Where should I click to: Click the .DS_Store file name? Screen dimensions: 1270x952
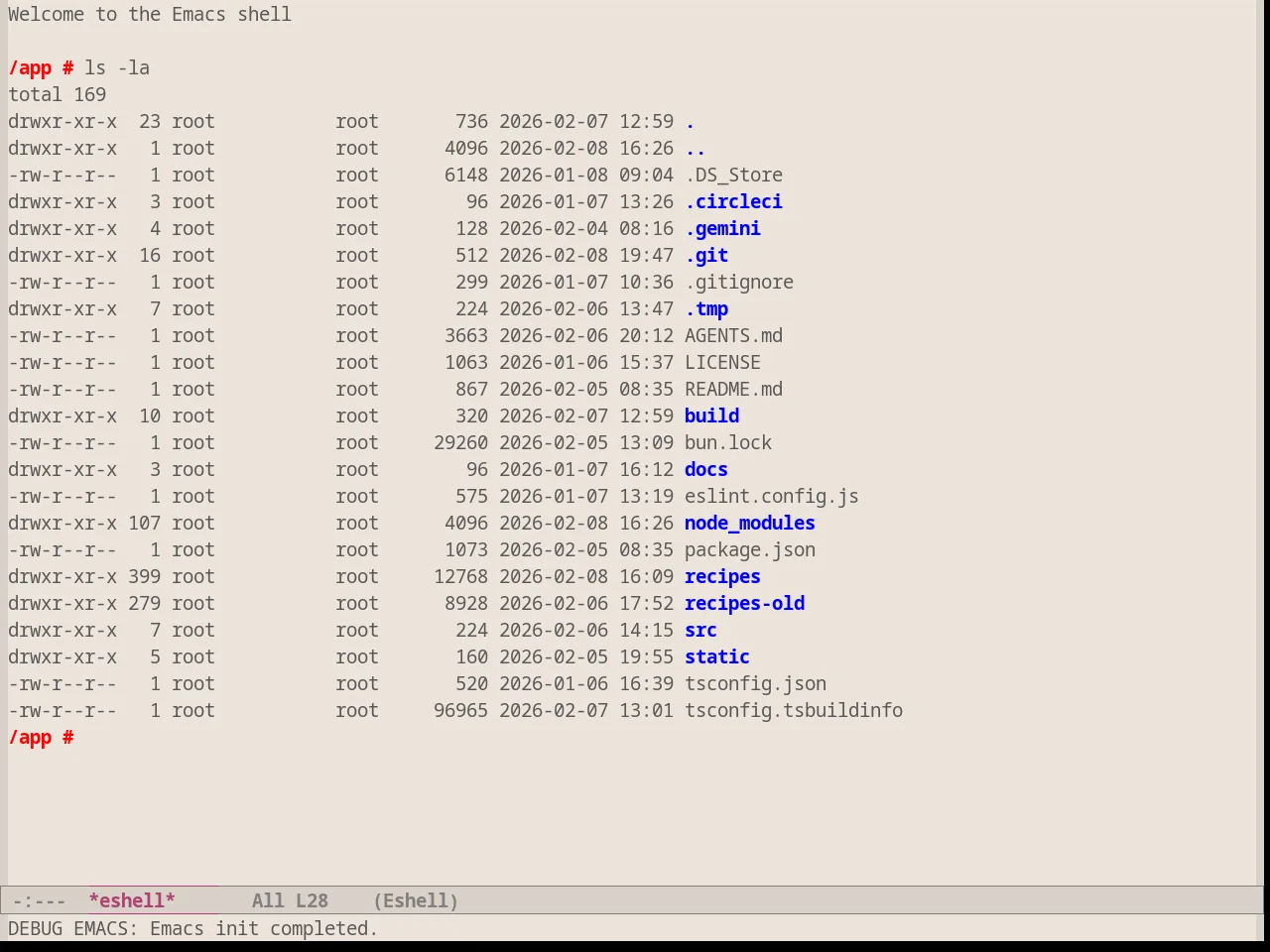[733, 175]
